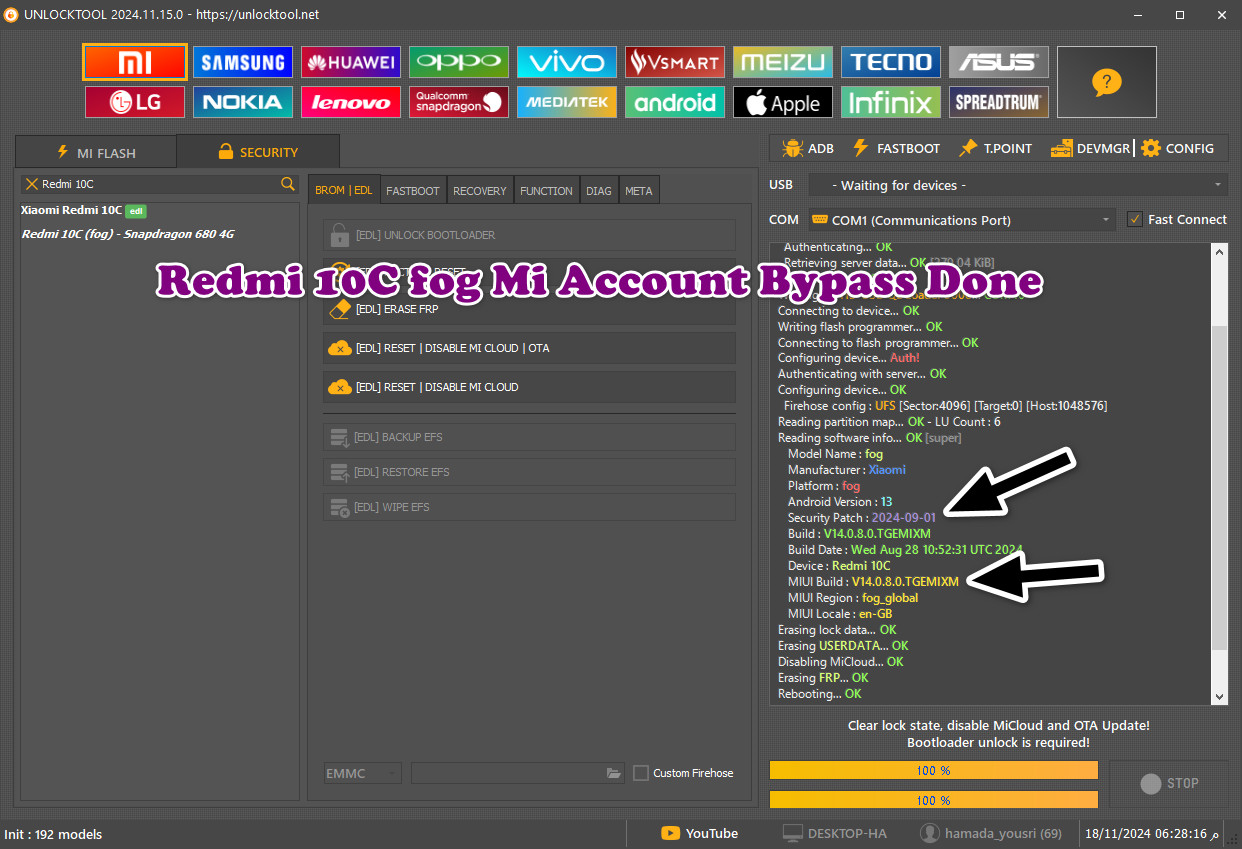The height and width of the screenshot is (849, 1242).
Task: Select the META tab
Action: pos(638,190)
